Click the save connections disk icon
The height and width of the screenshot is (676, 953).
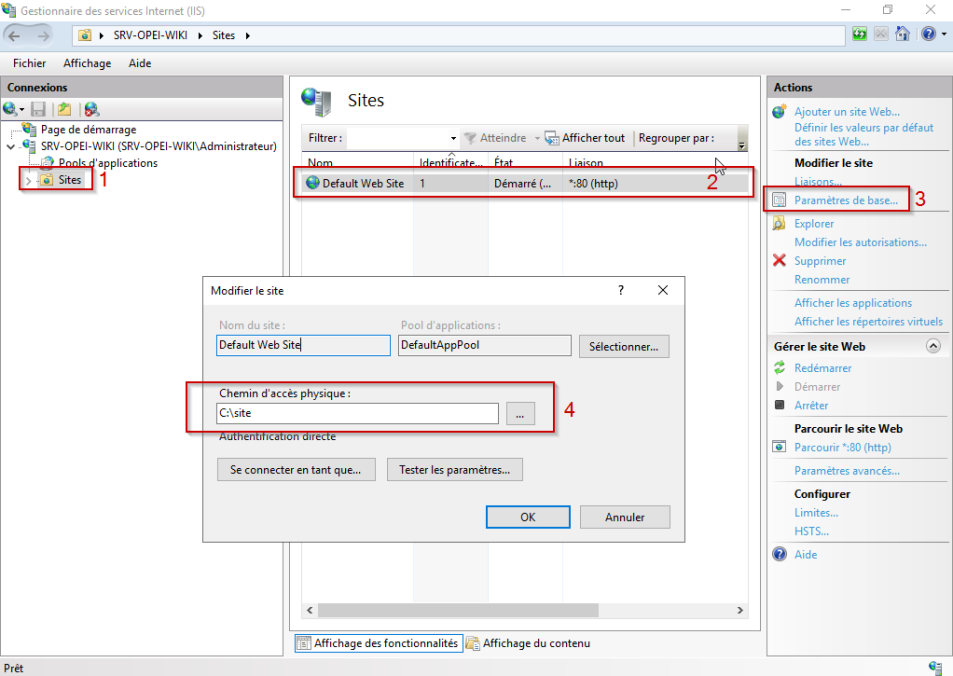coord(38,109)
